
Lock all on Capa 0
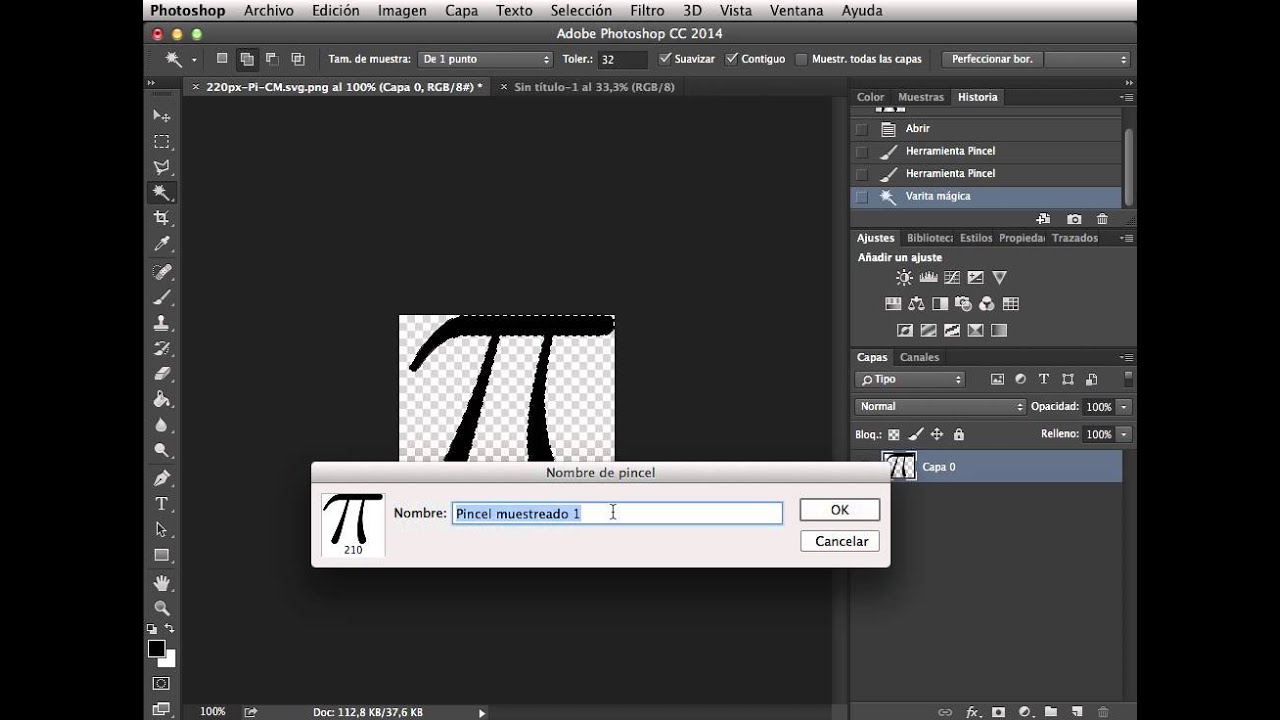coord(959,435)
